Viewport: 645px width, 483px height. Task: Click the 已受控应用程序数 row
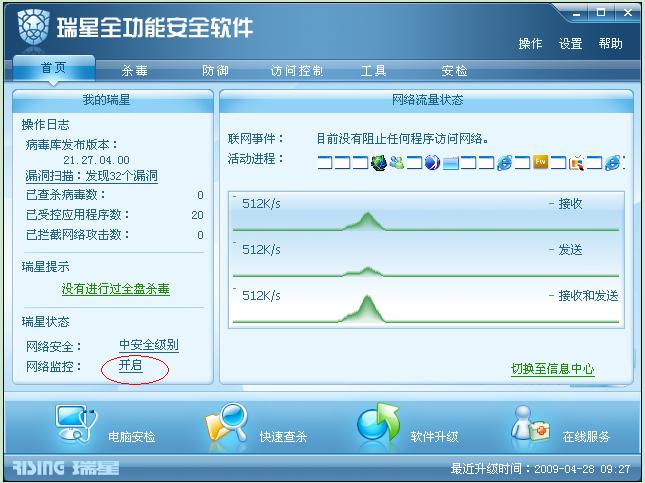pos(114,215)
